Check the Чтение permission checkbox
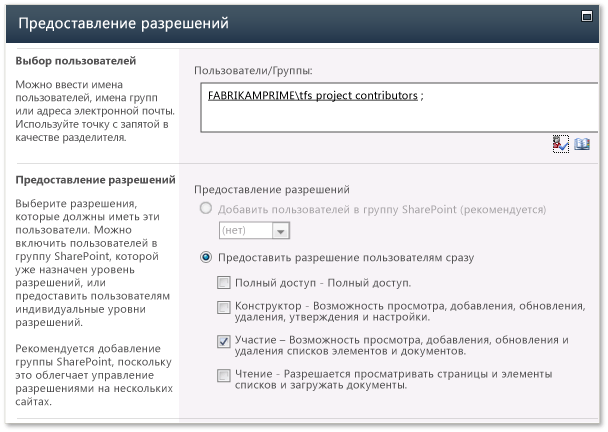Viewport: 608px width, 432px height. pos(223,375)
